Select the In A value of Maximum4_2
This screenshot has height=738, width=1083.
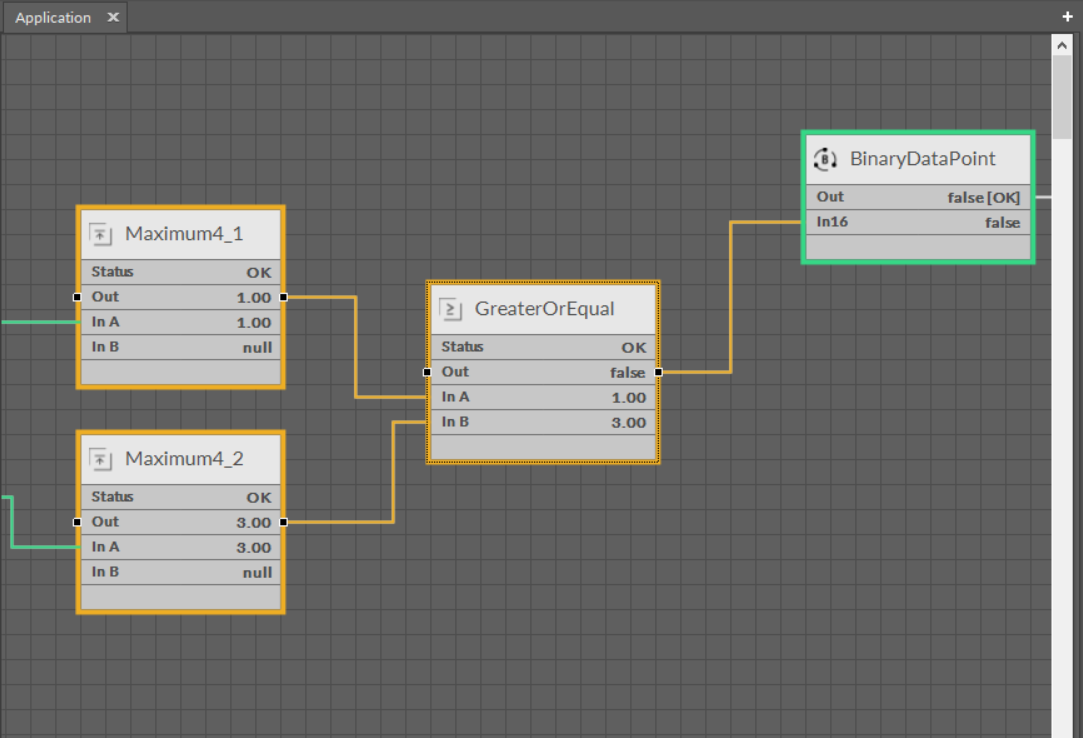[253, 548]
